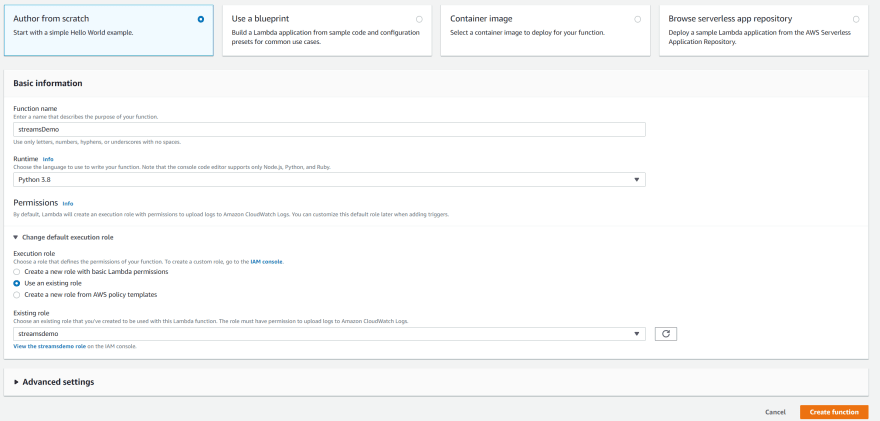Screen dimensions: 880x421
Task: Click the Create function button
Action: click(x=834, y=412)
